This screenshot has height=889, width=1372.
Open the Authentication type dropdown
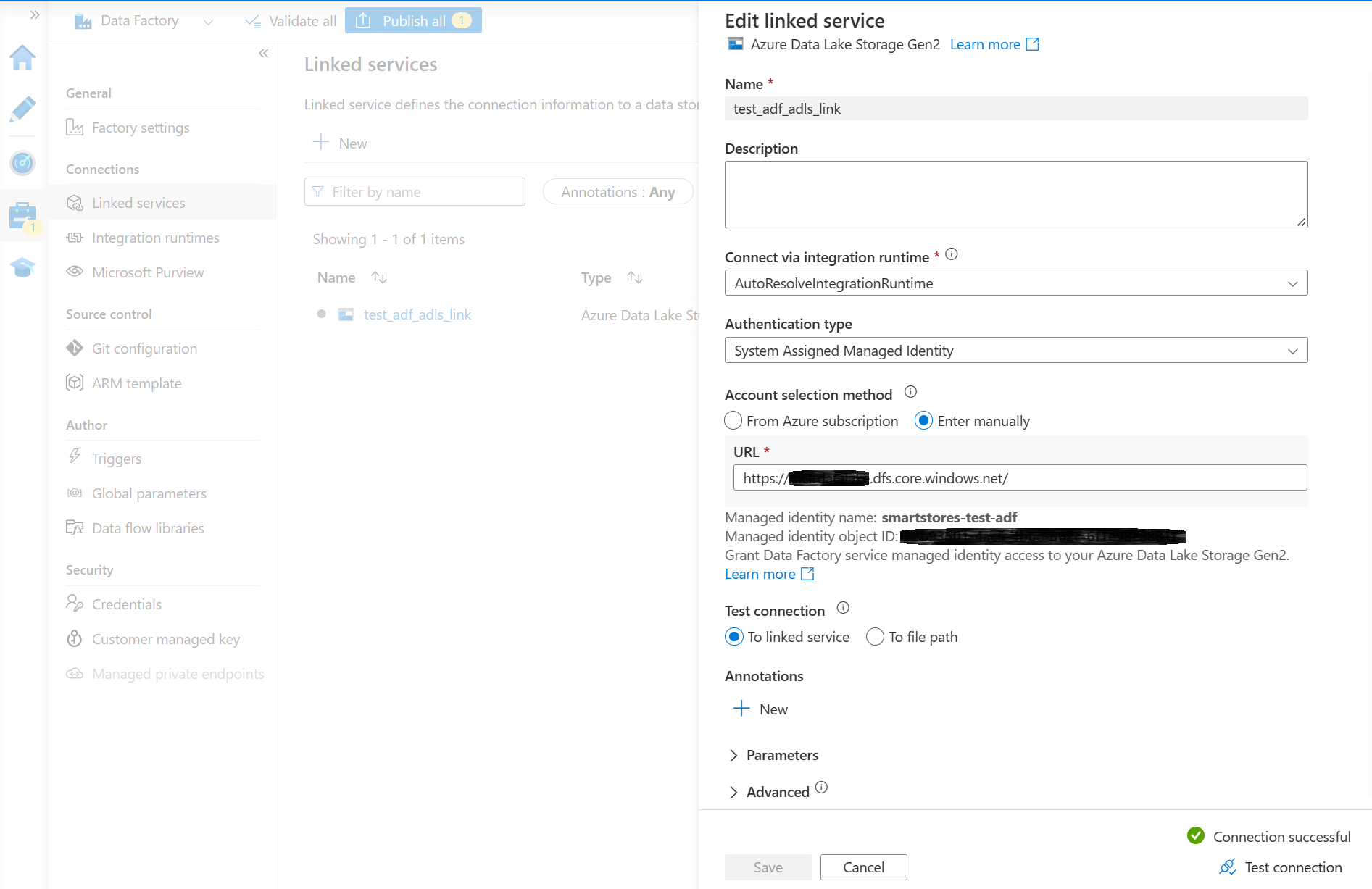[1016, 351]
